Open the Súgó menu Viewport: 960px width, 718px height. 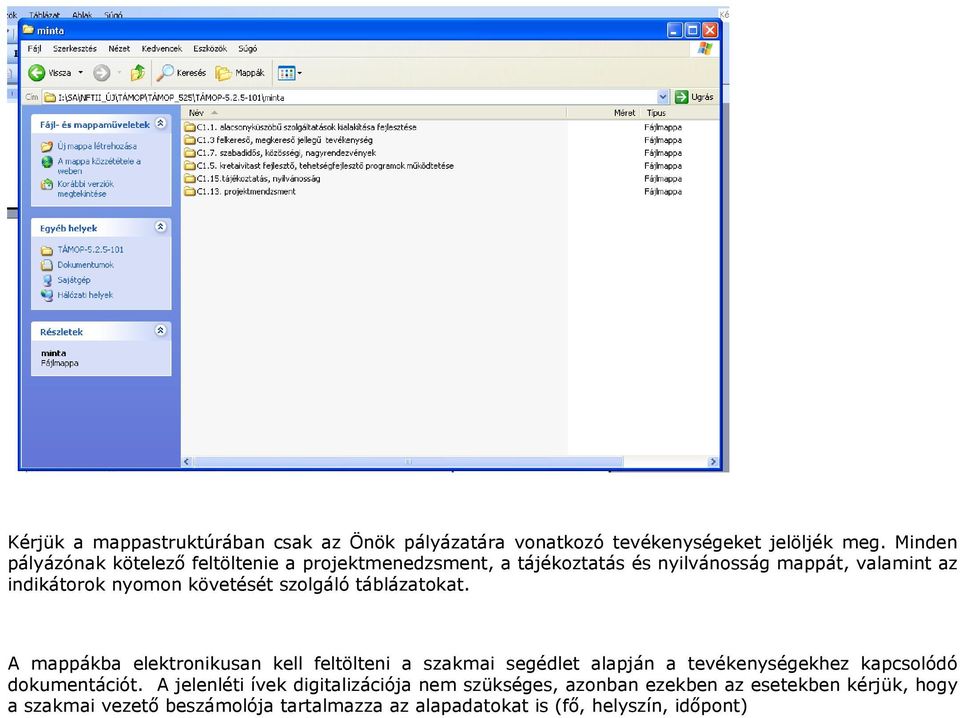coord(248,49)
